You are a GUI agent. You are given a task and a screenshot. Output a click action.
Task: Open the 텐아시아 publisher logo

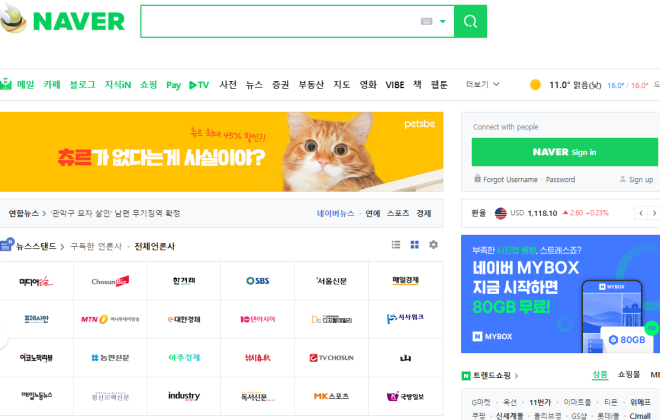[x=258, y=319]
